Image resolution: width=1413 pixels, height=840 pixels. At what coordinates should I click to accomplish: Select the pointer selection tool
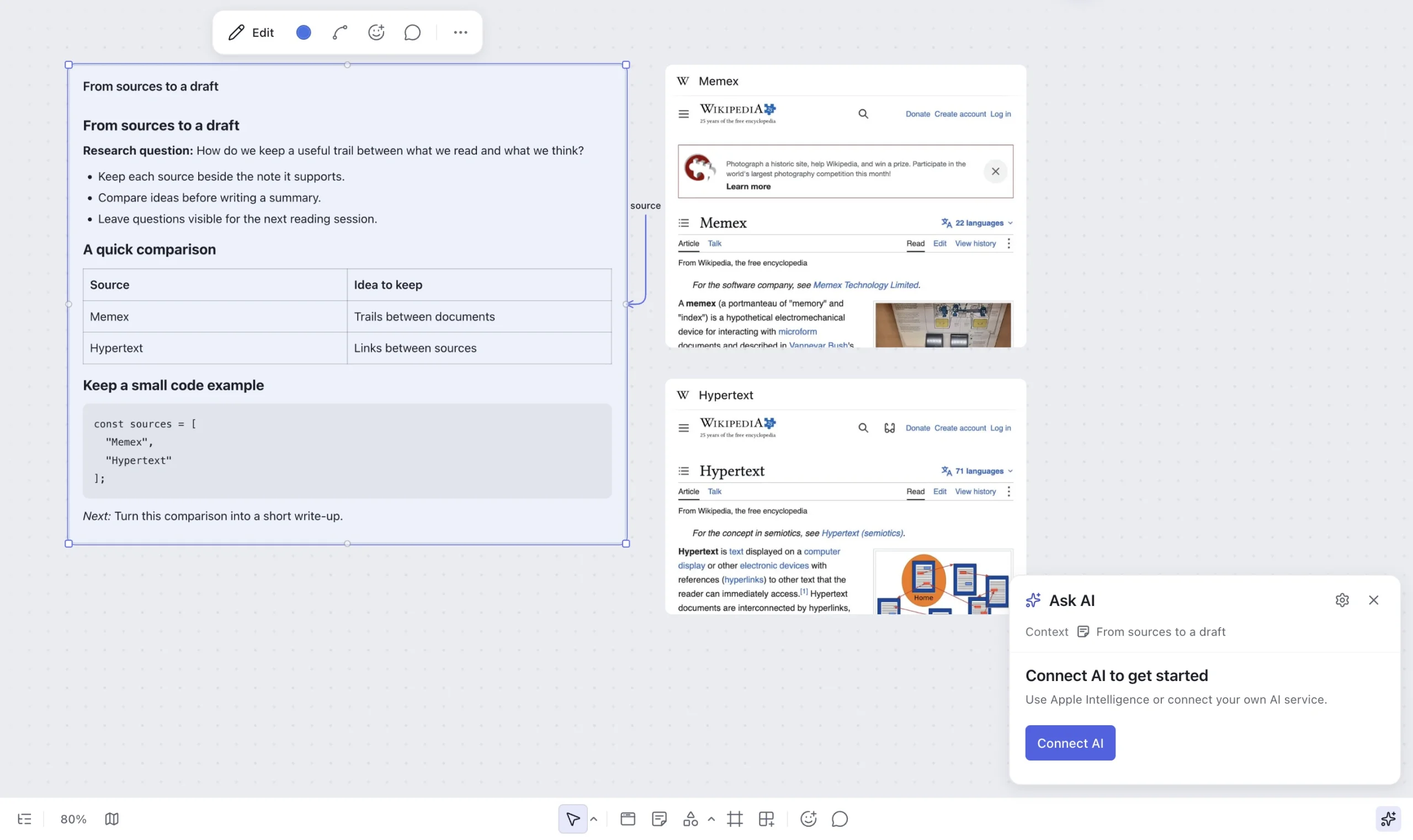(572, 819)
